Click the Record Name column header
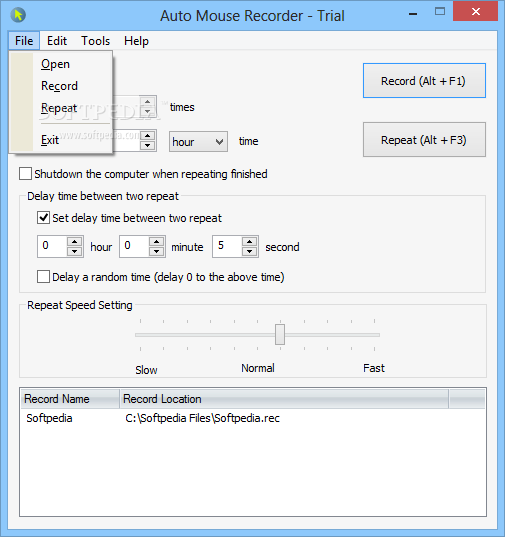Image resolution: width=505 pixels, height=537 pixels. tap(70, 399)
